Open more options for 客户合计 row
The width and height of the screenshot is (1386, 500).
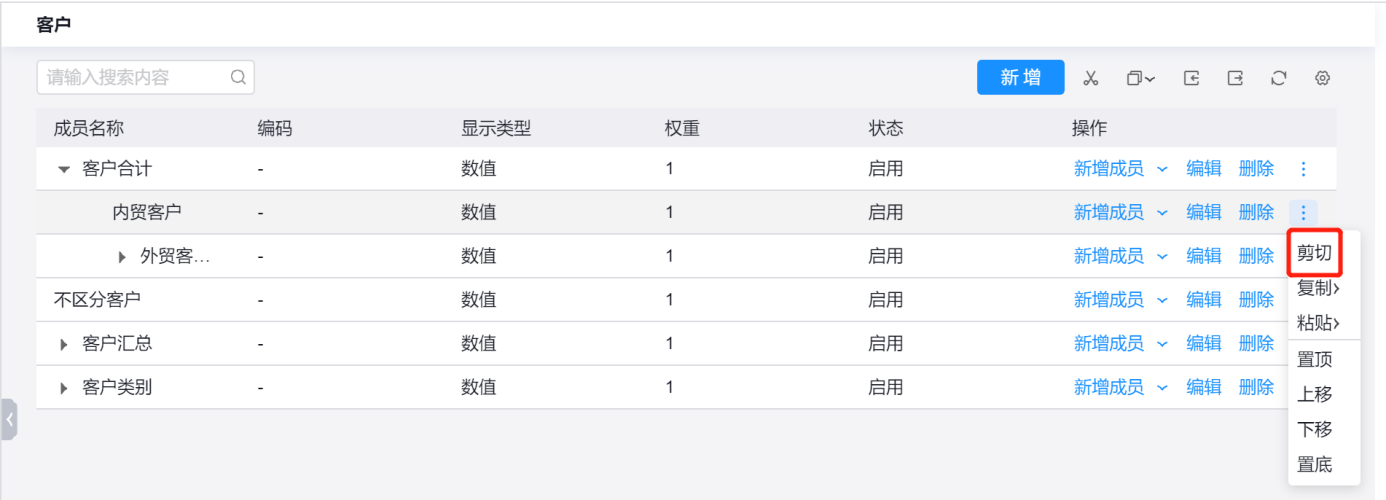point(1303,169)
